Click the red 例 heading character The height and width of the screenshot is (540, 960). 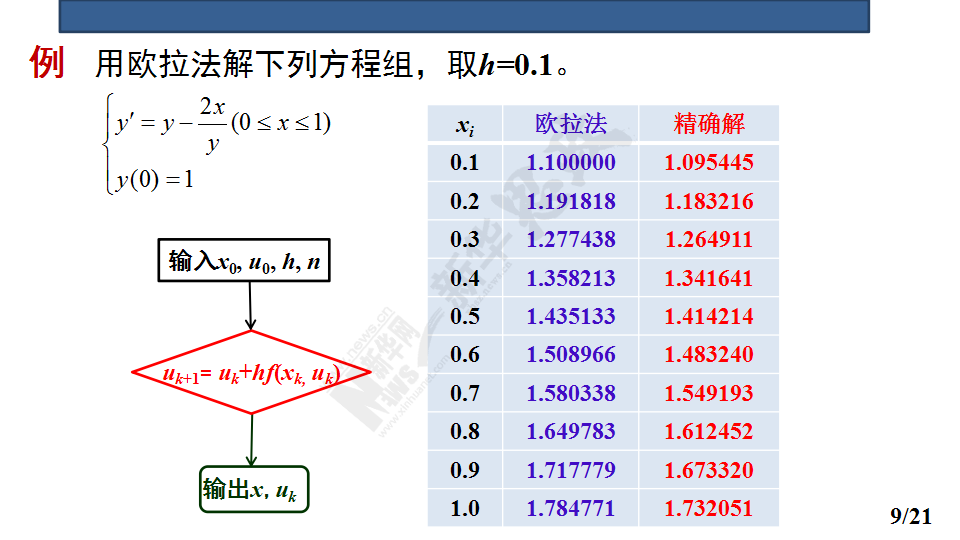coord(47,62)
